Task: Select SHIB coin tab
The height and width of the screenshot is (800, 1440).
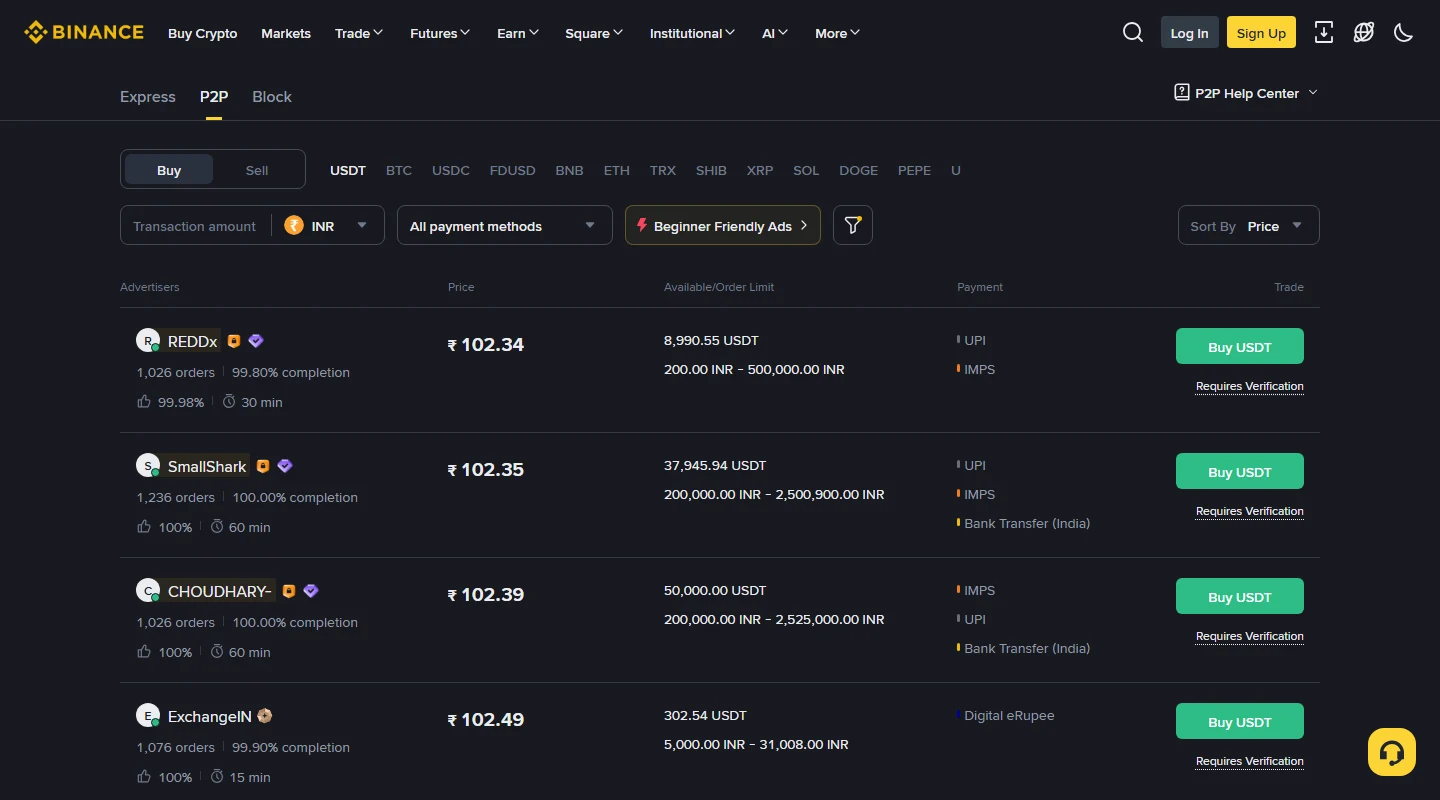Action: (x=711, y=170)
